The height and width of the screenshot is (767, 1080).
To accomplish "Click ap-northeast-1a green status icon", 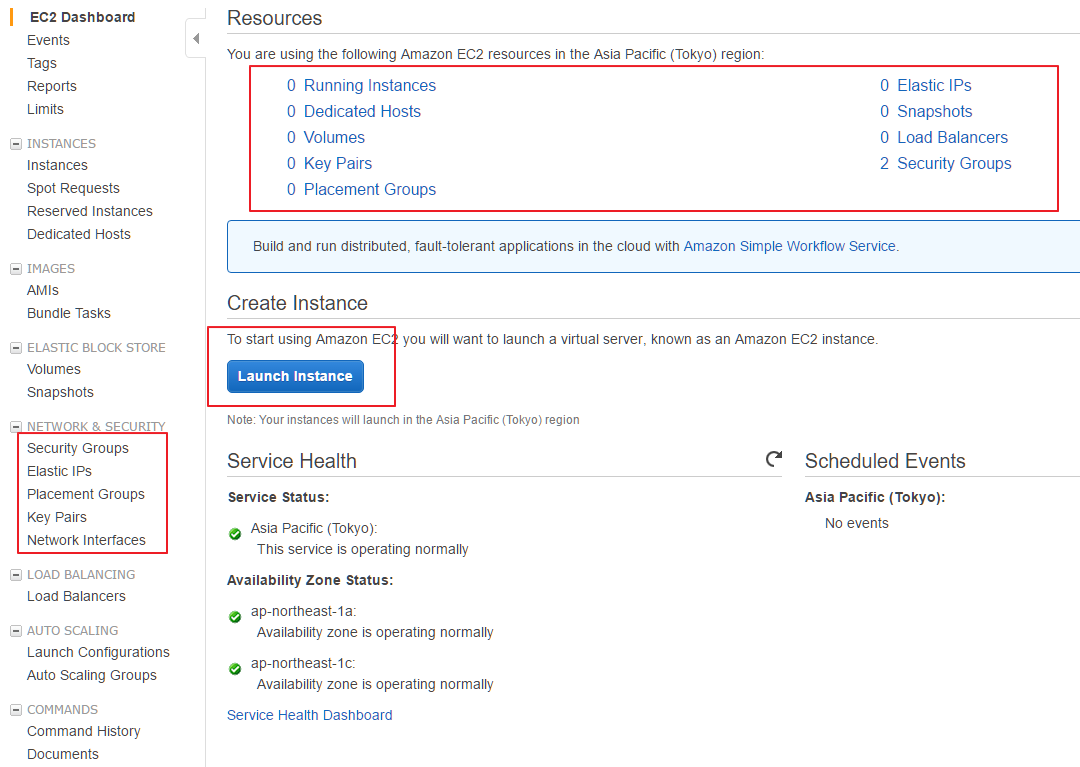I will (x=235, y=617).
